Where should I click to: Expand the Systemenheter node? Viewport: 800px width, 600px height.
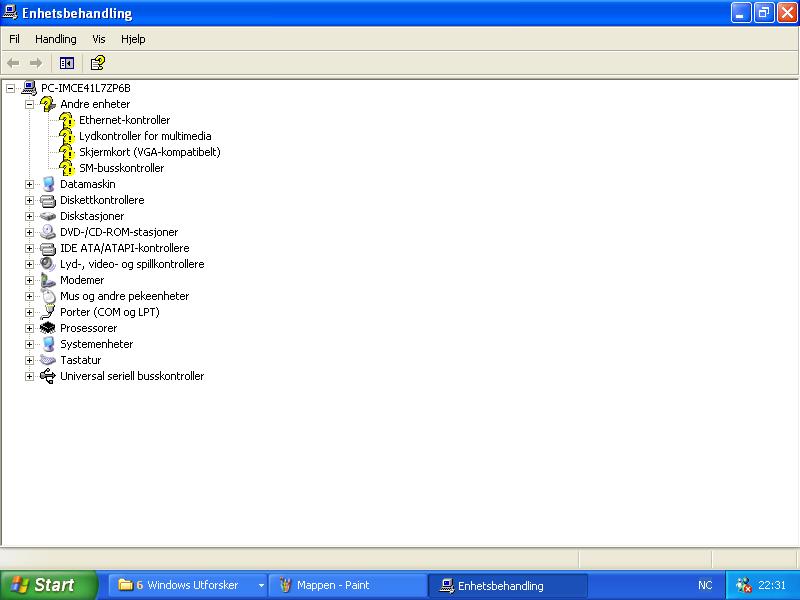pos(30,344)
